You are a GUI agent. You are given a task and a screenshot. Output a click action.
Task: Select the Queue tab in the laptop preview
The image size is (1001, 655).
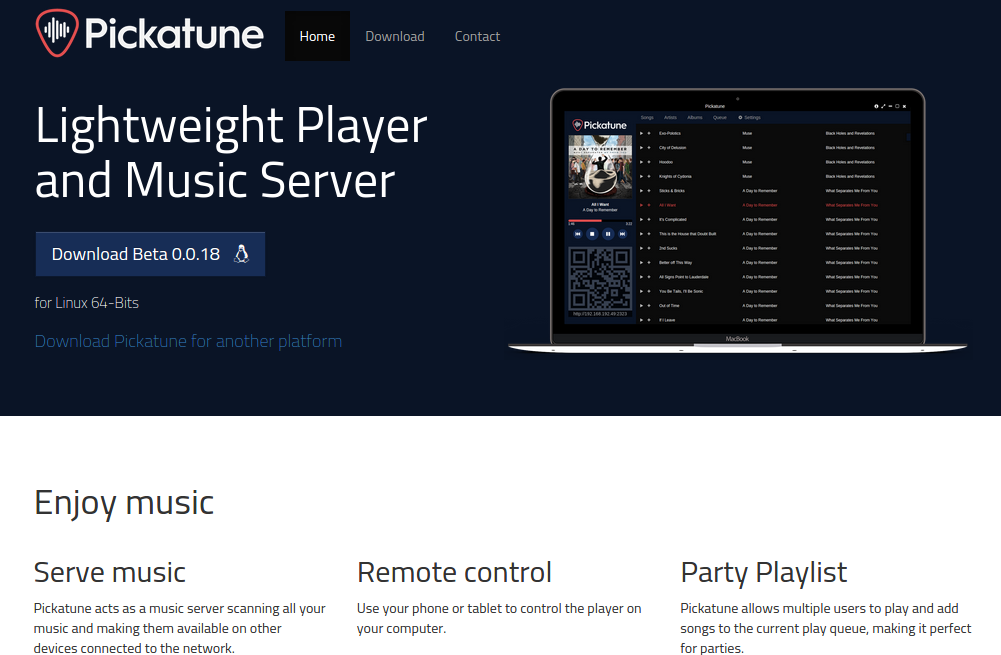719,117
